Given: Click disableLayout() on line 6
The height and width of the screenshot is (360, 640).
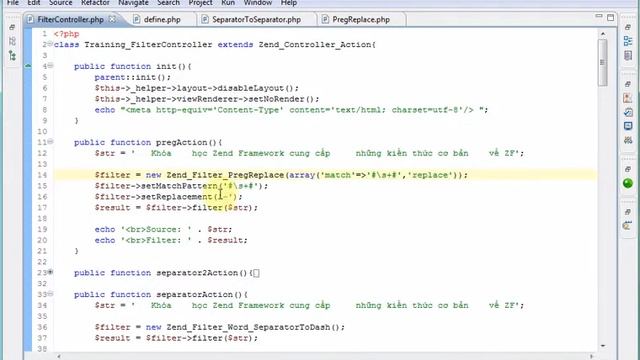Looking at the screenshot, I should (255, 88).
